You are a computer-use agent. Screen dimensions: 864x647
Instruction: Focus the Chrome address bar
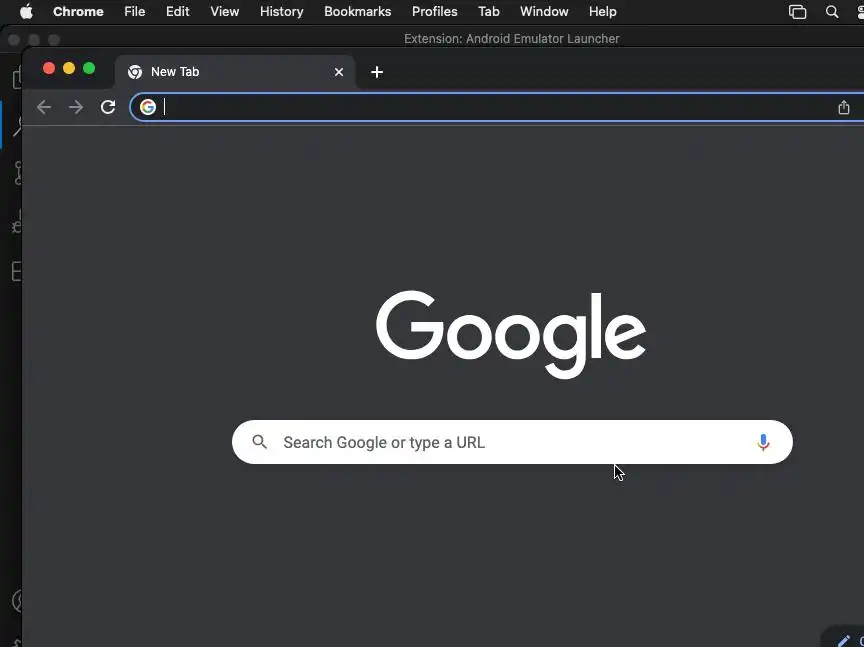point(498,107)
